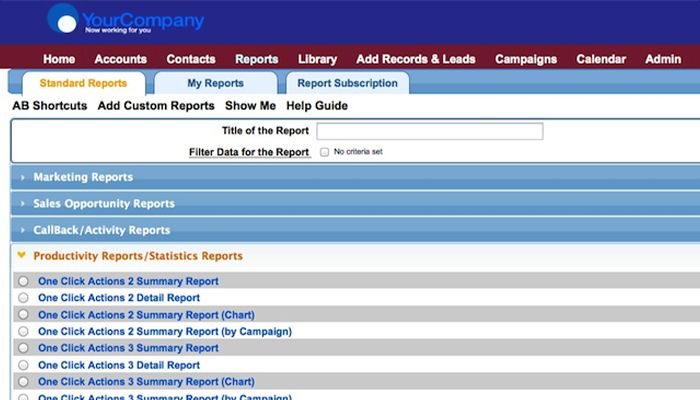Image resolution: width=700 pixels, height=400 pixels.
Task: Go to Accounts in navigation bar
Action: [120, 59]
